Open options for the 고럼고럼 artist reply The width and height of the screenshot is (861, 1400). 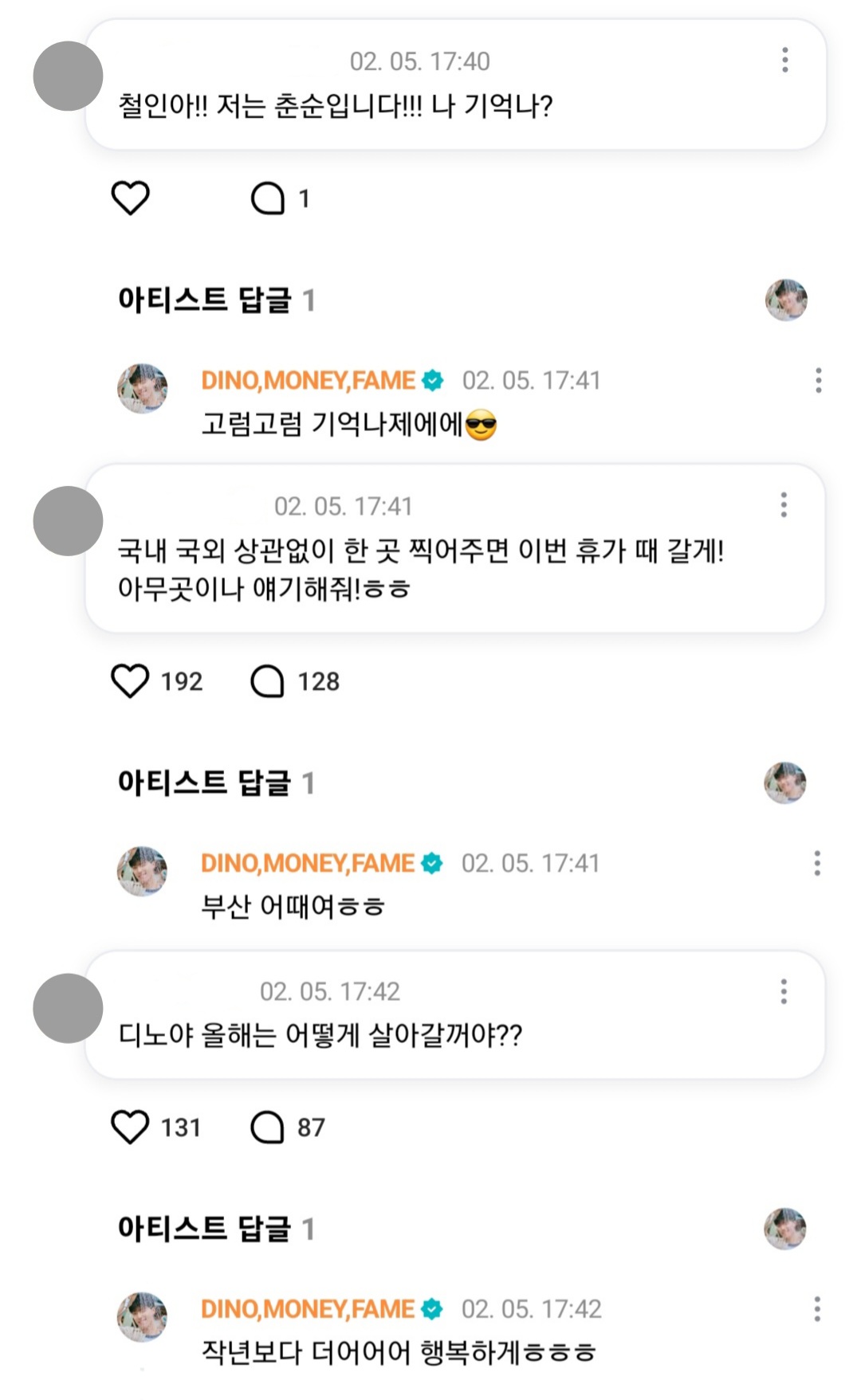(818, 381)
